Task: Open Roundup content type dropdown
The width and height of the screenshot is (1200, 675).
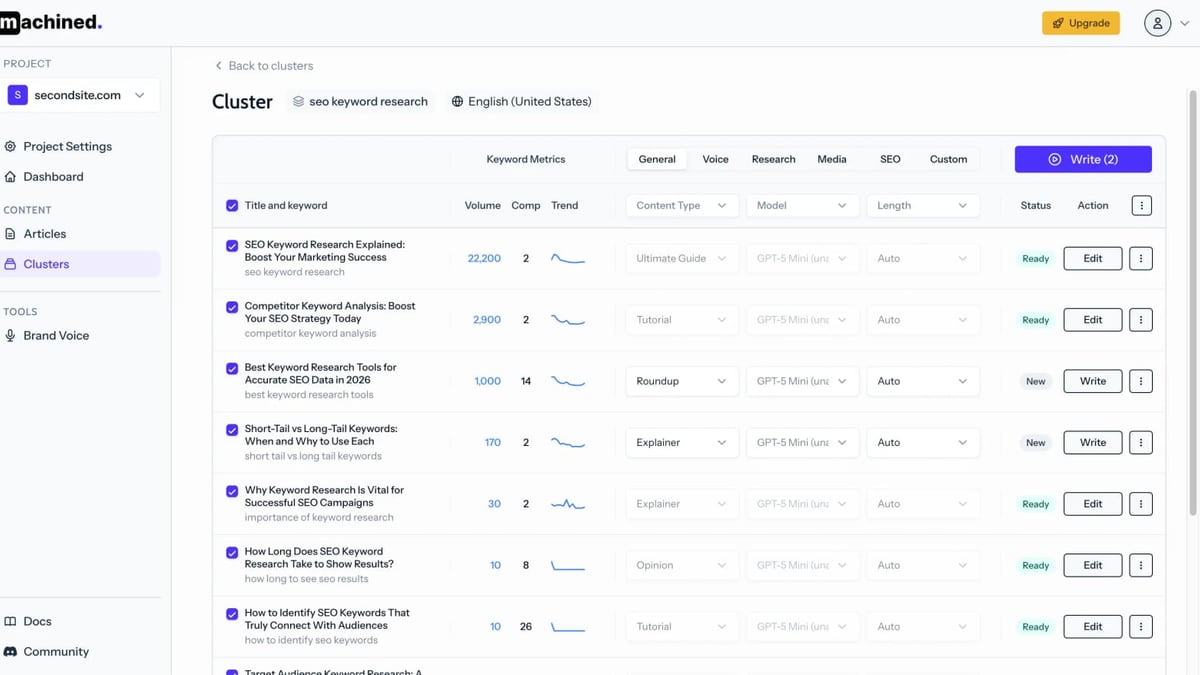Action: click(x=682, y=381)
